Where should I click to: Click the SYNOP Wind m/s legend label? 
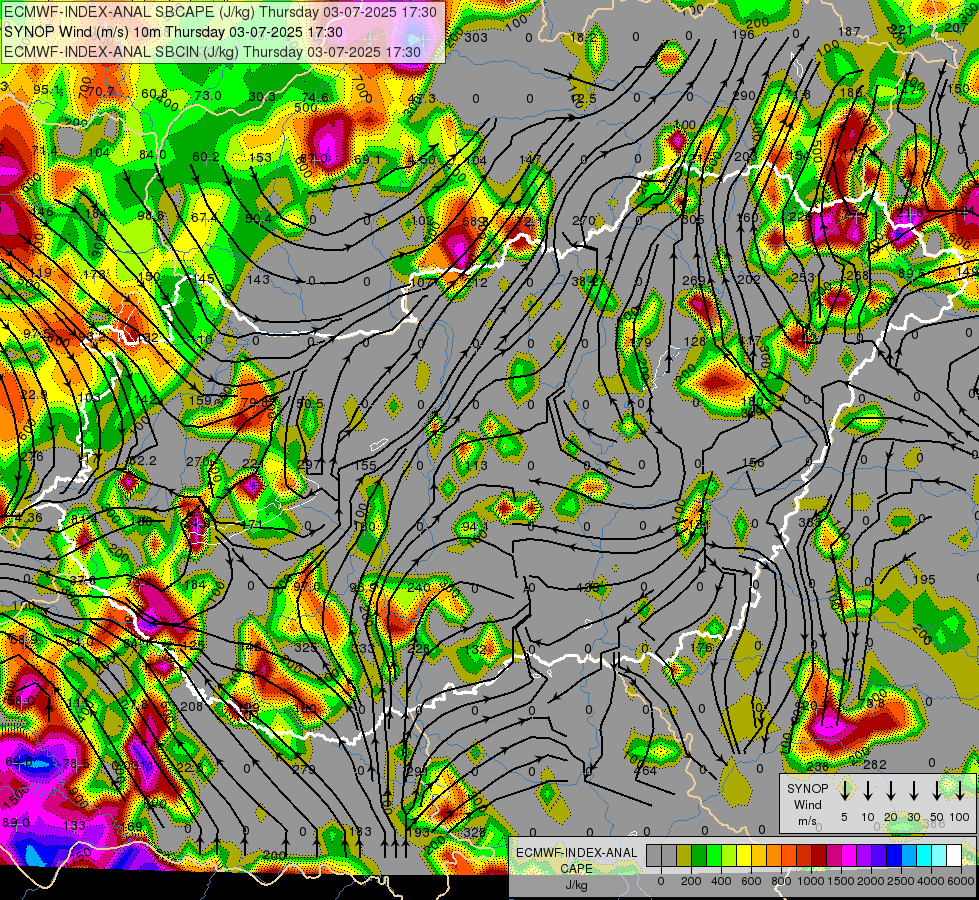pyautogui.click(x=807, y=804)
